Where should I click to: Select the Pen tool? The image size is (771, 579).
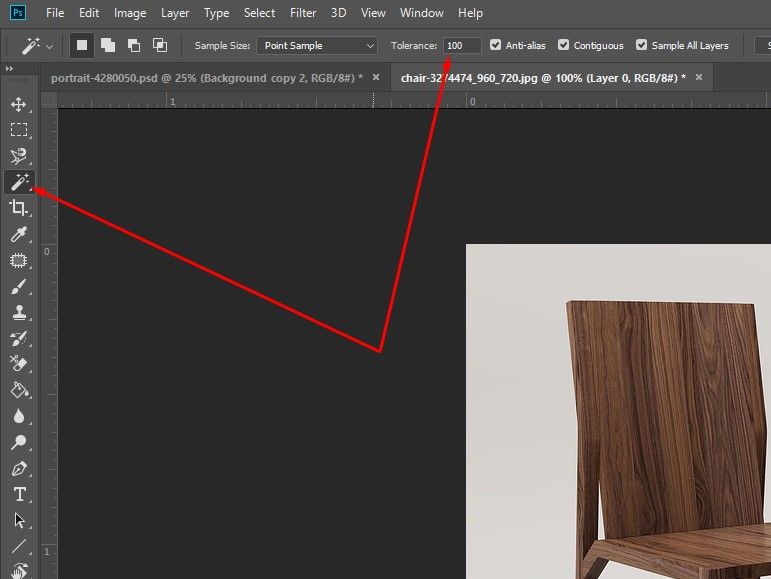(18, 468)
